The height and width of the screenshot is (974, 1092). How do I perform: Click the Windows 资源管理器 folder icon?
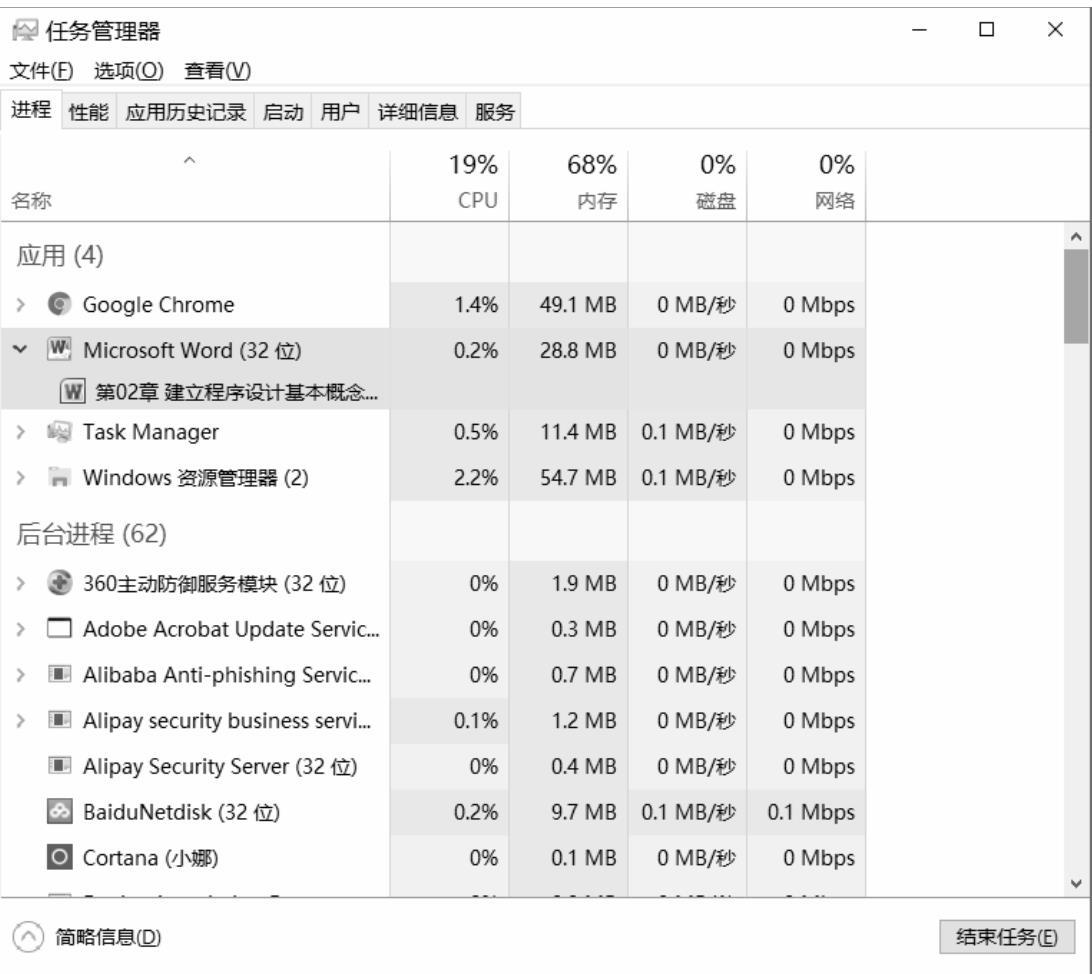(59, 478)
